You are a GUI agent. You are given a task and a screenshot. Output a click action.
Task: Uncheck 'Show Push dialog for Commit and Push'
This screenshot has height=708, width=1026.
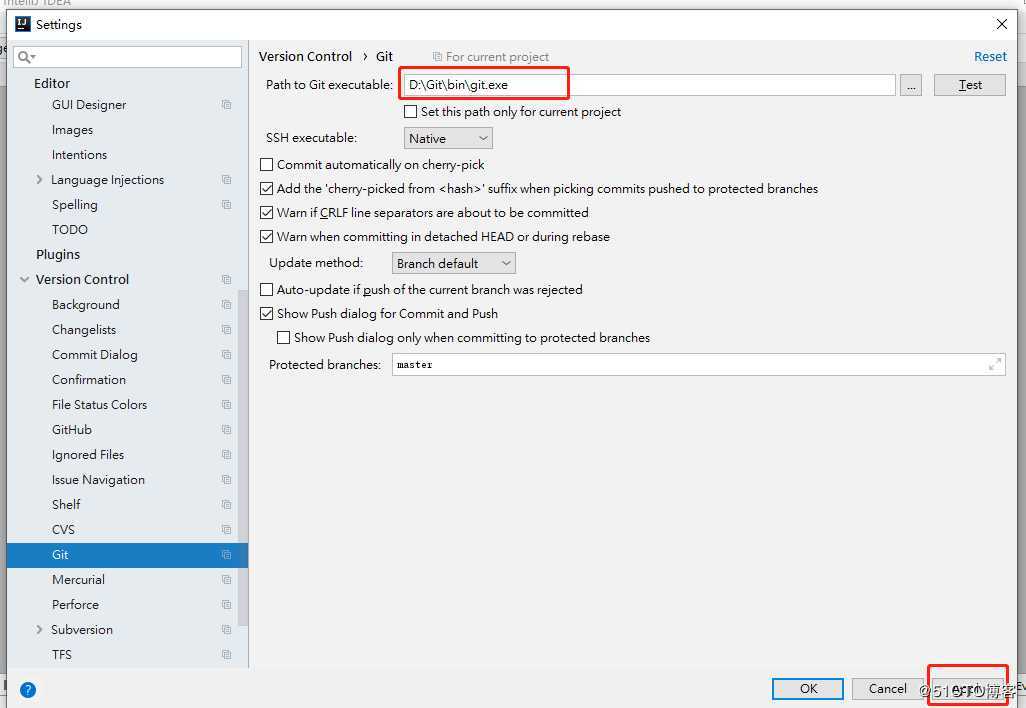tap(266, 313)
